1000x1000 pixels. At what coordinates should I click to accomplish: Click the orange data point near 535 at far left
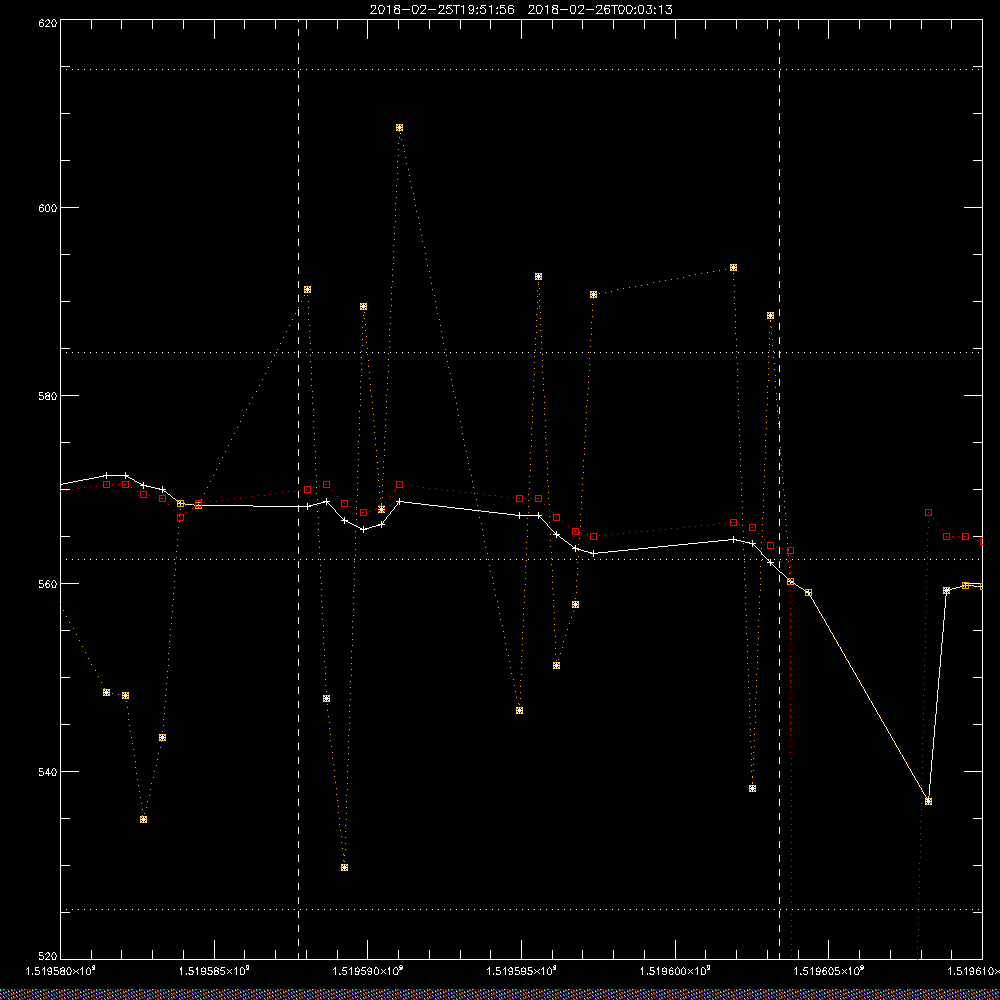[x=143, y=820]
